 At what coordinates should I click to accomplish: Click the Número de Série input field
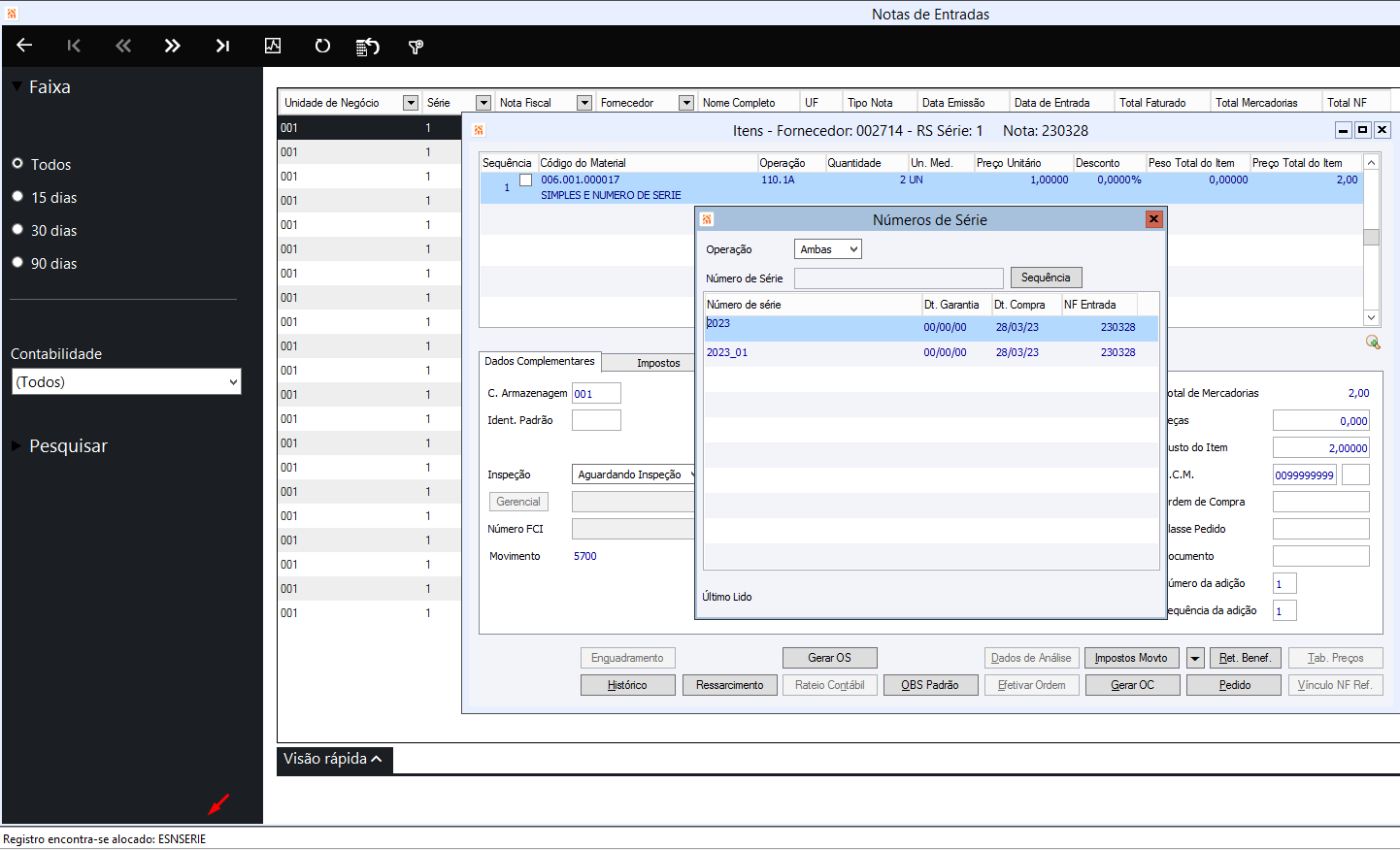tap(898, 278)
